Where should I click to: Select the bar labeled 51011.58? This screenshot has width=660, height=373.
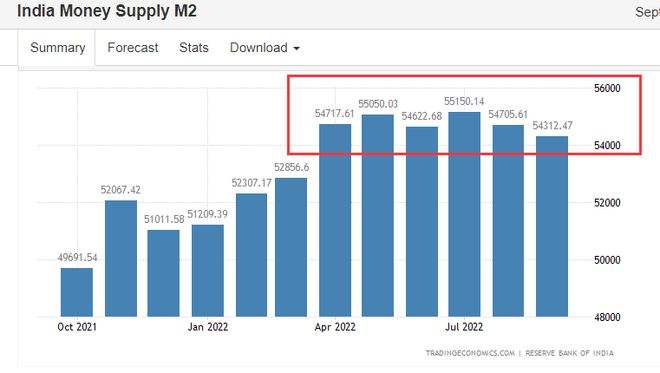coord(163,273)
